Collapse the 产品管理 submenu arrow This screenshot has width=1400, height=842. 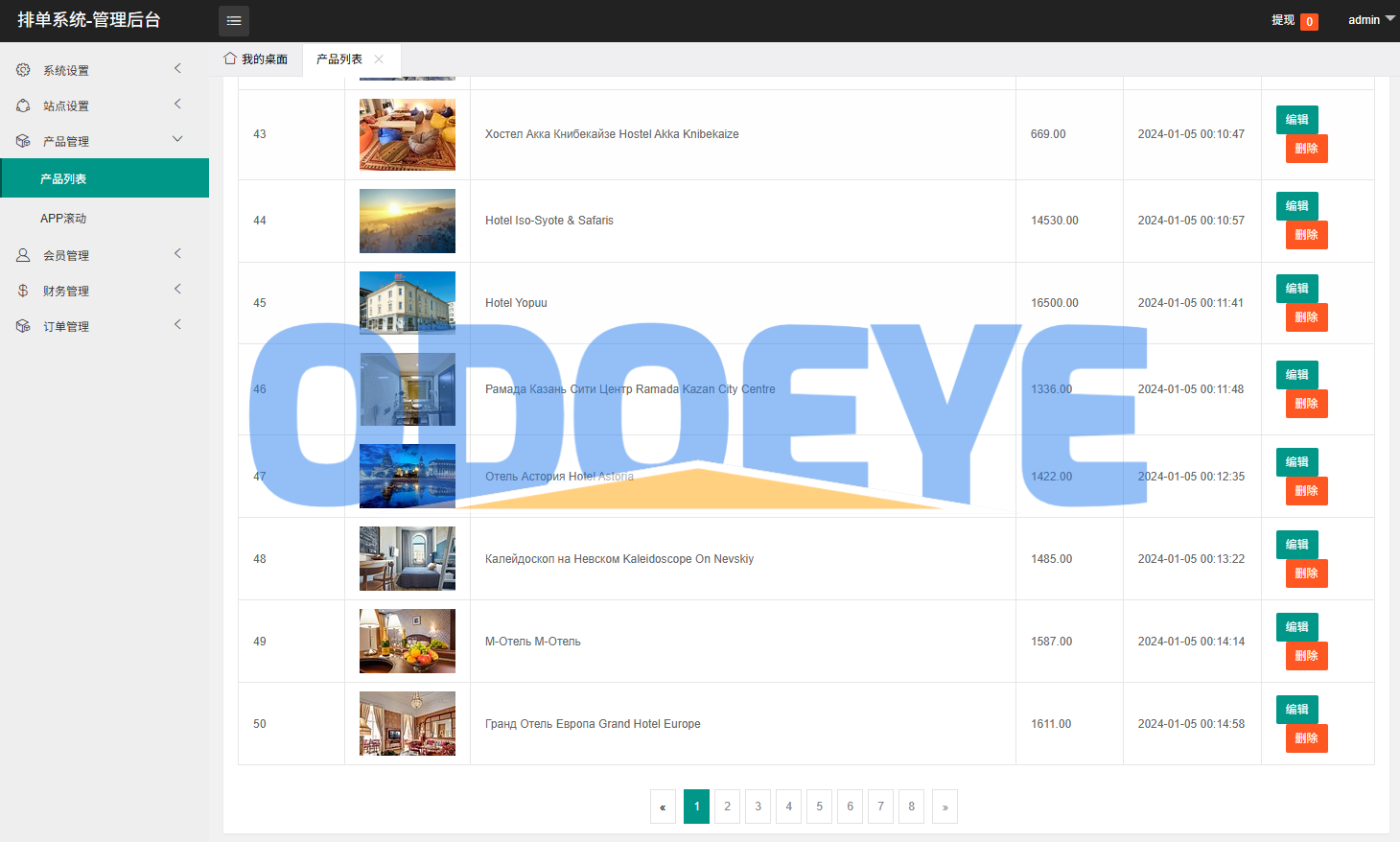click(x=177, y=139)
